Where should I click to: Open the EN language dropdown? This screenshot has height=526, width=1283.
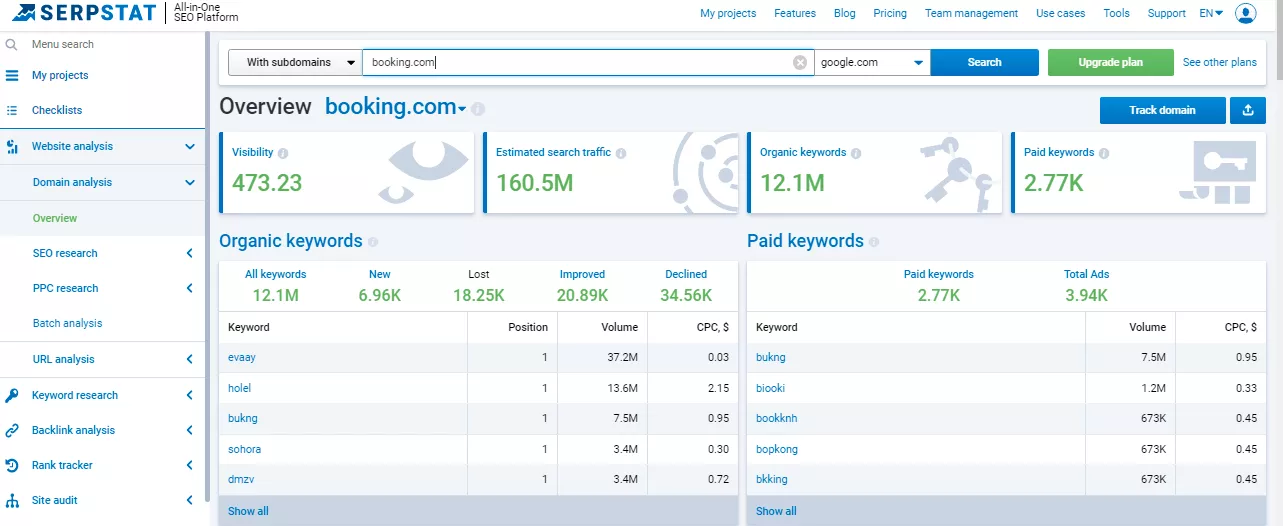click(1211, 13)
